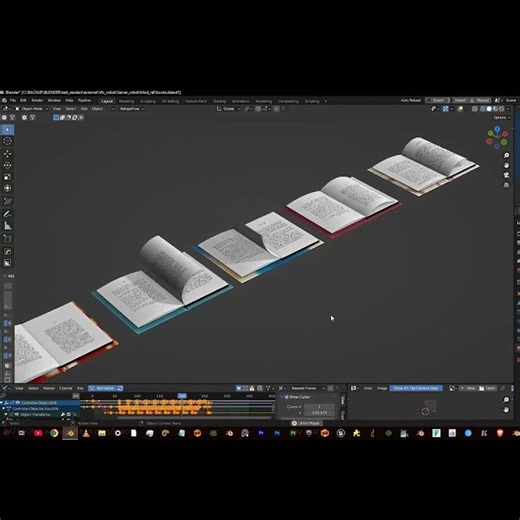Viewport: 520px width, 520px height.
Task: Select the solid viewport shading icon
Action: pos(489,109)
